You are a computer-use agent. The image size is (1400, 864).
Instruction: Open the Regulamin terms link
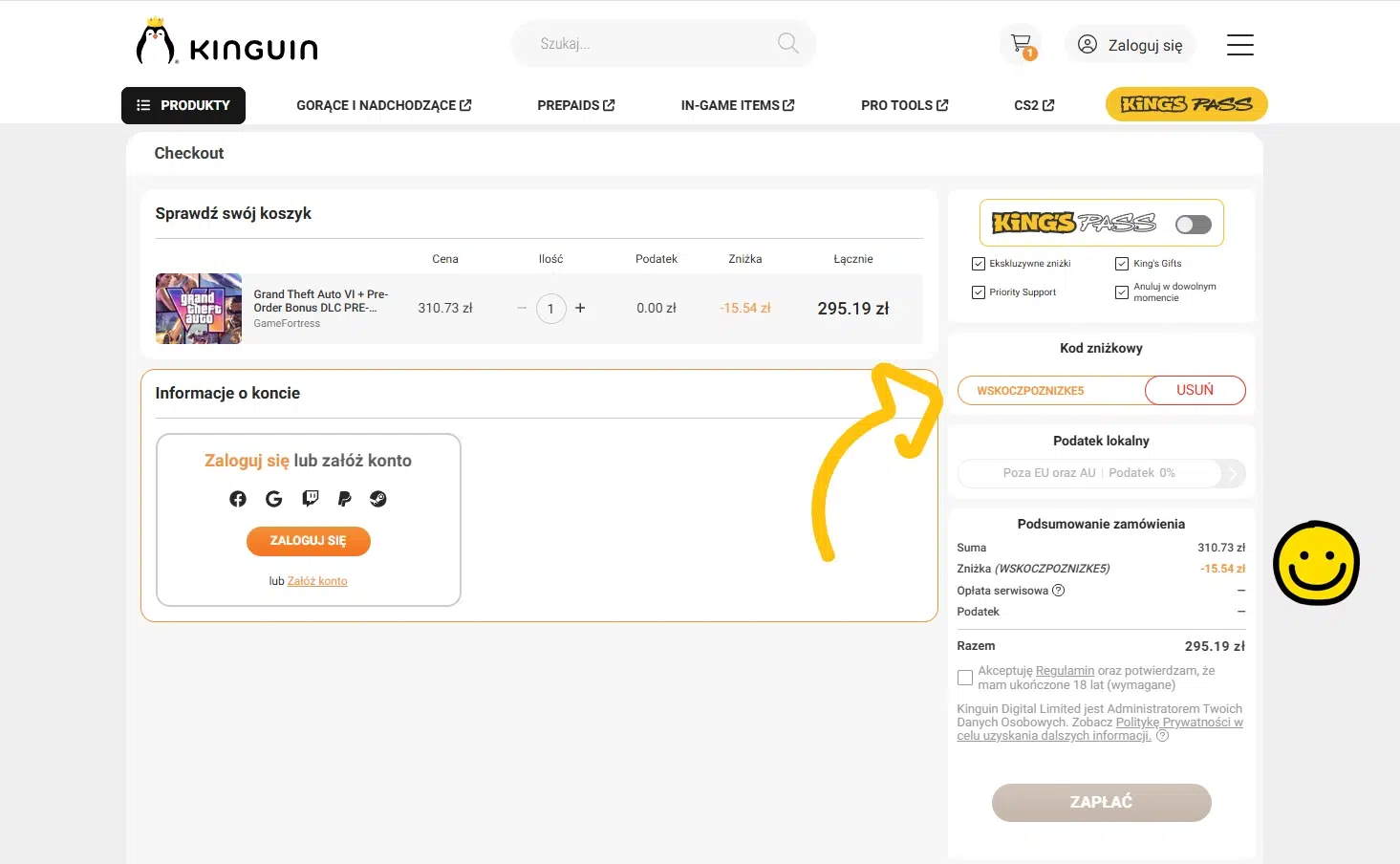1065,671
